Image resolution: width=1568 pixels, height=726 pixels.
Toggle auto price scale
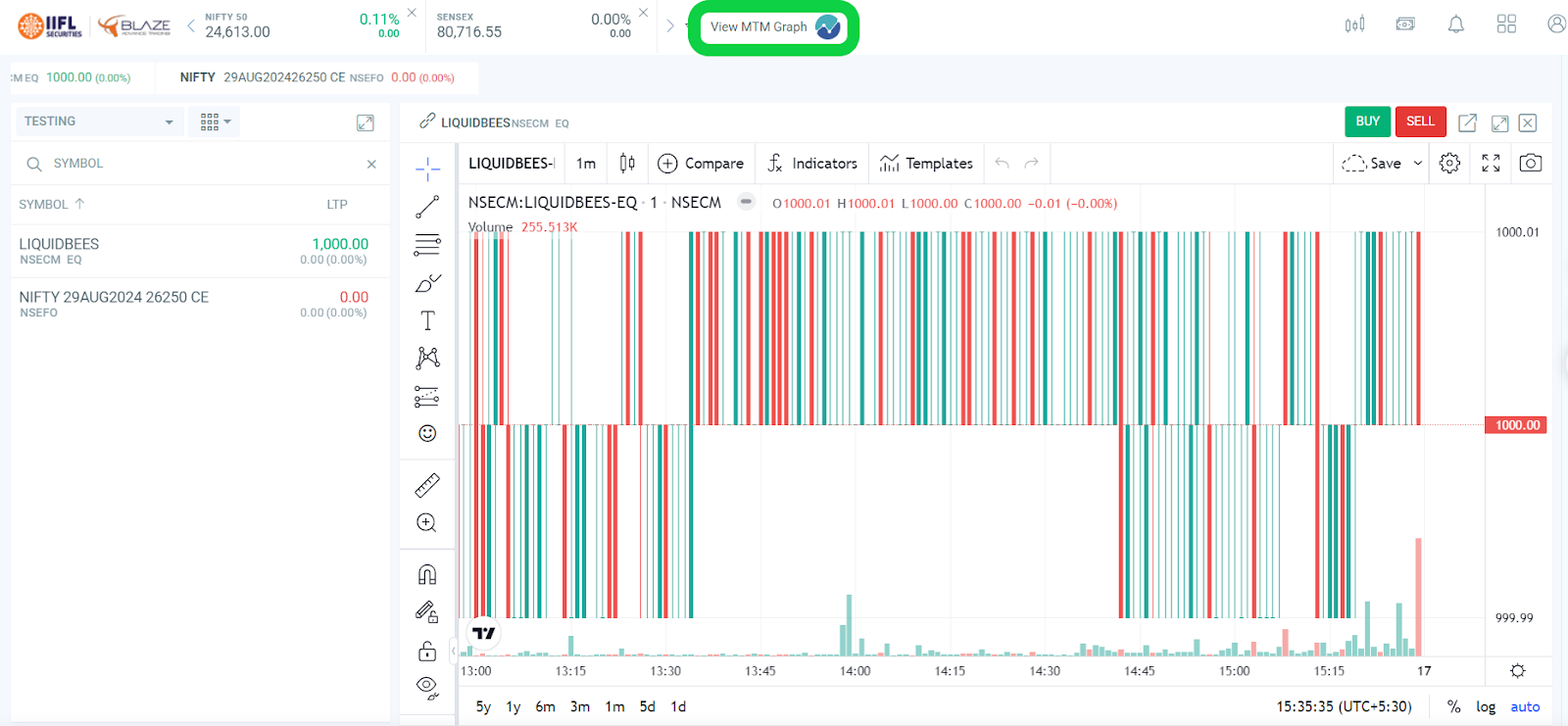click(x=1525, y=706)
